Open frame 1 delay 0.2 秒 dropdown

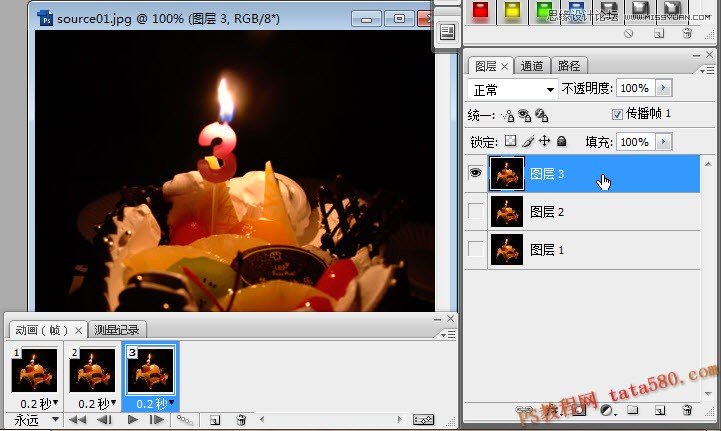(x=39, y=404)
